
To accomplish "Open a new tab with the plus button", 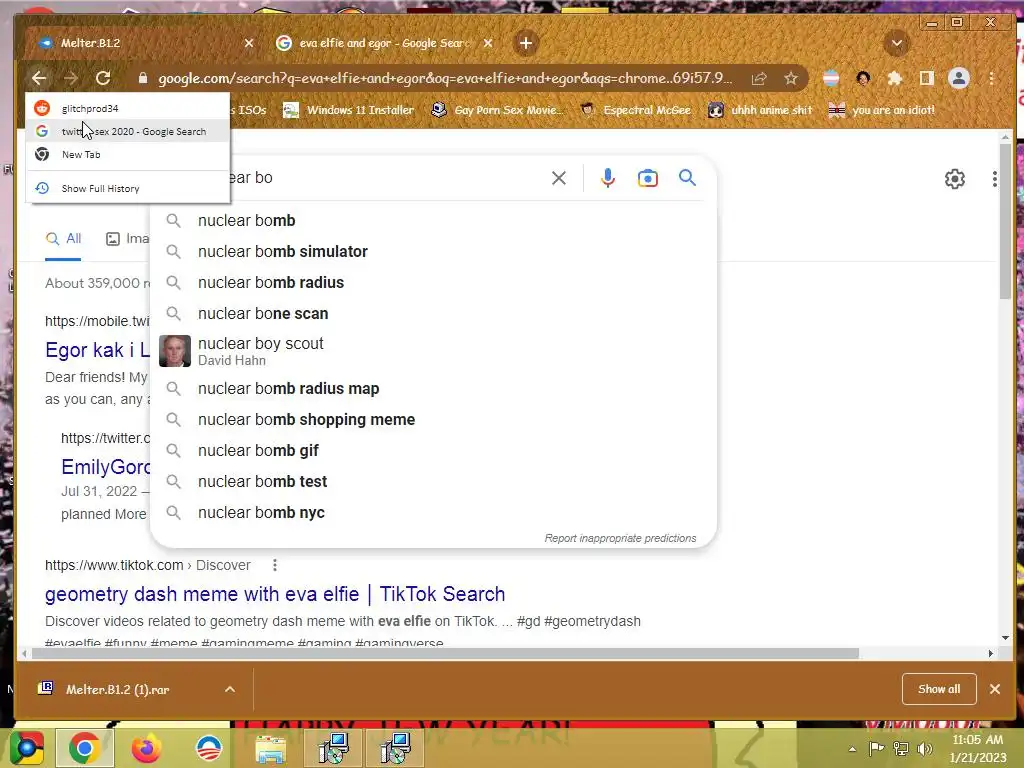I will tap(526, 43).
